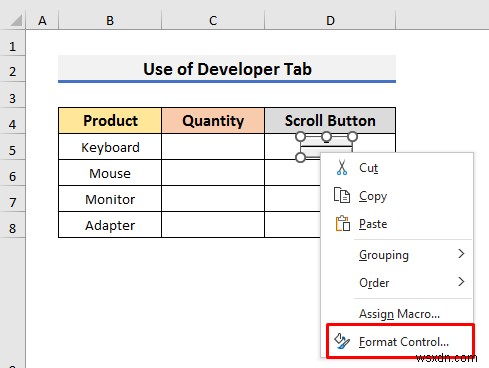
Task: Expand the Grouping submenu arrow
Action: click(461, 254)
